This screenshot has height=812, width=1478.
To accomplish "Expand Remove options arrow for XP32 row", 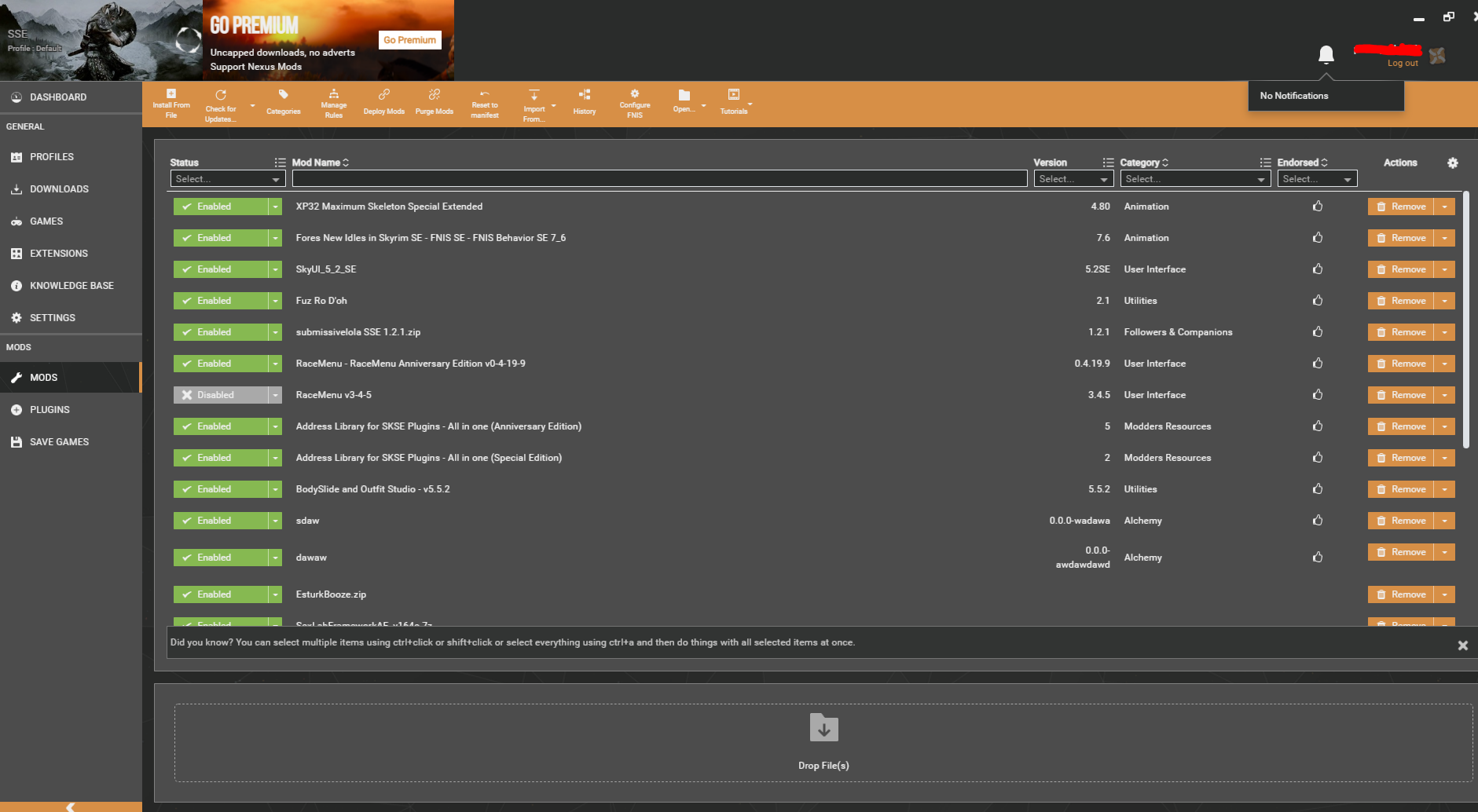I will (1445, 207).
